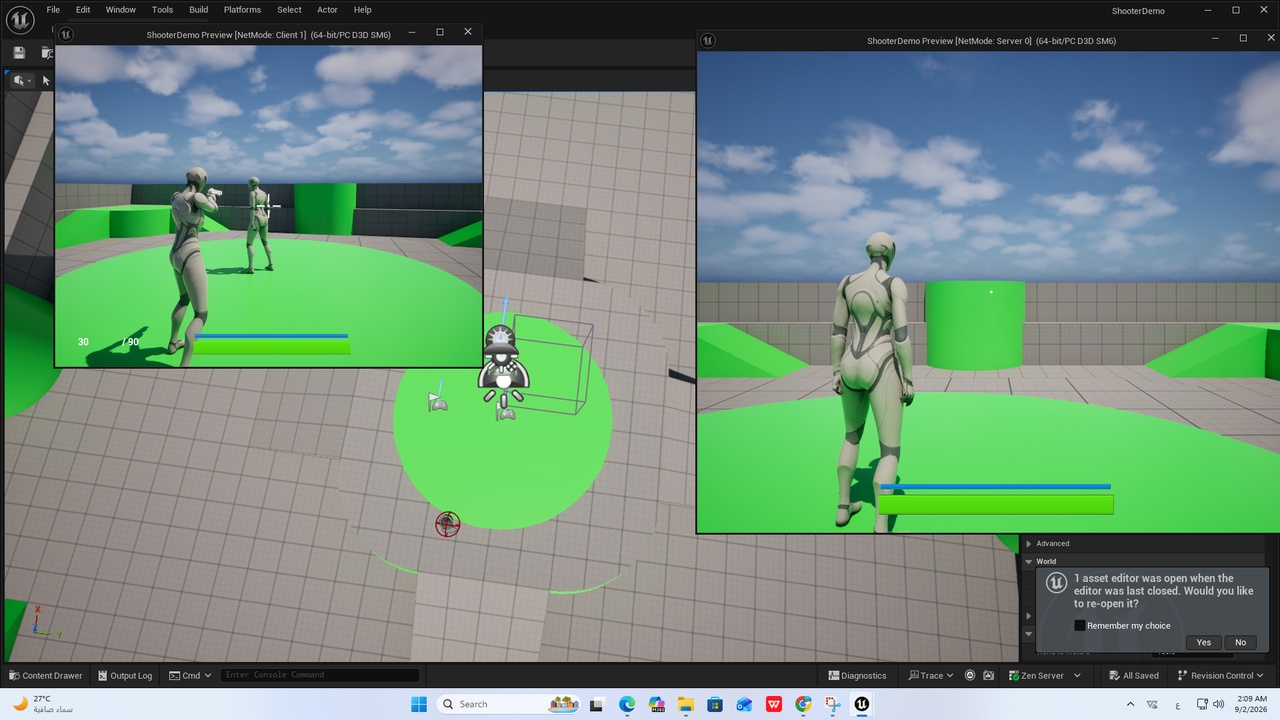This screenshot has width=1280, height=720.
Task: Select the red crosshair target actor in viewport
Action: coord(447,524)
